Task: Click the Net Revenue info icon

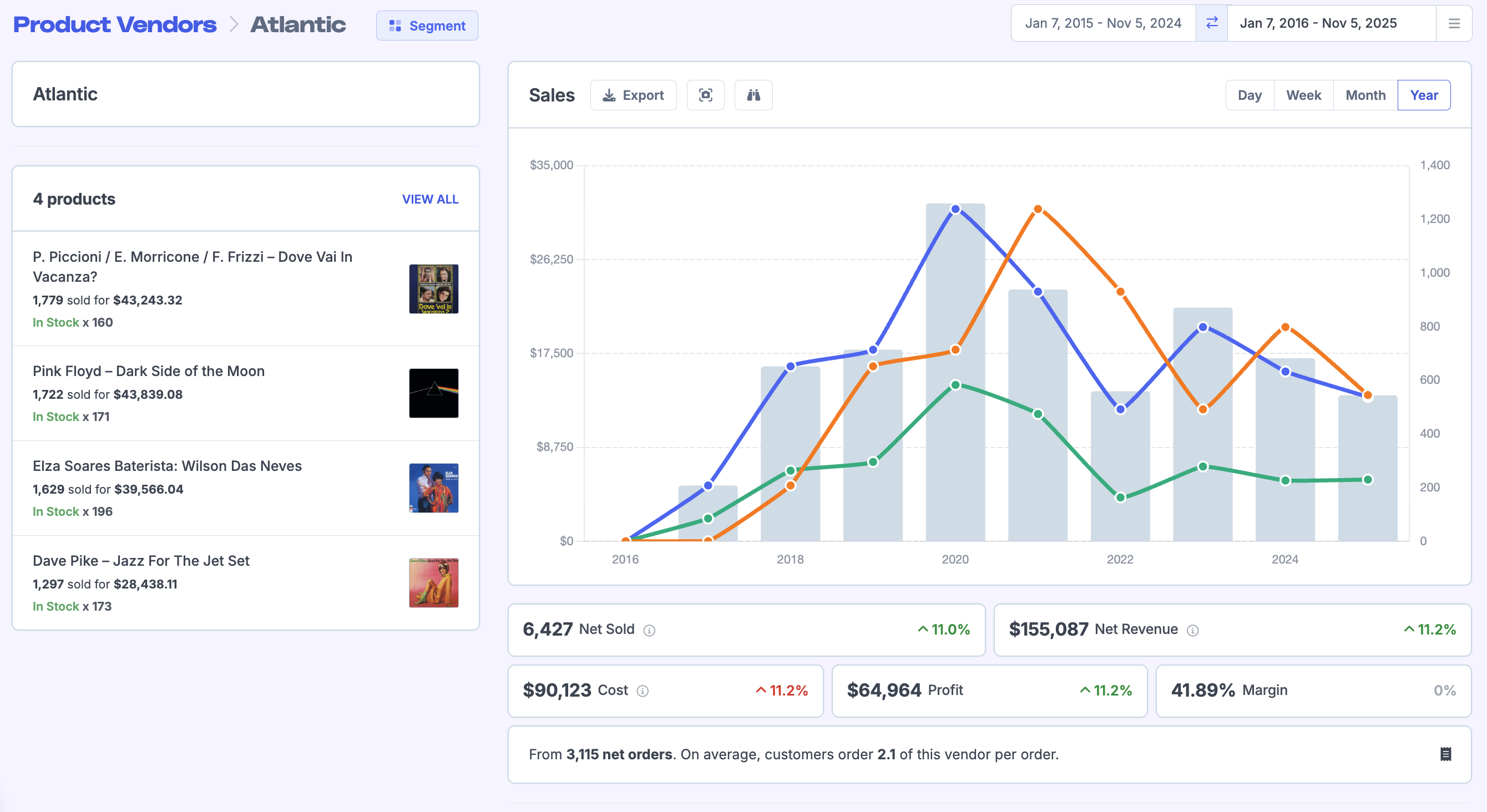Action: pyautogui.click(x=1192, y=630)
